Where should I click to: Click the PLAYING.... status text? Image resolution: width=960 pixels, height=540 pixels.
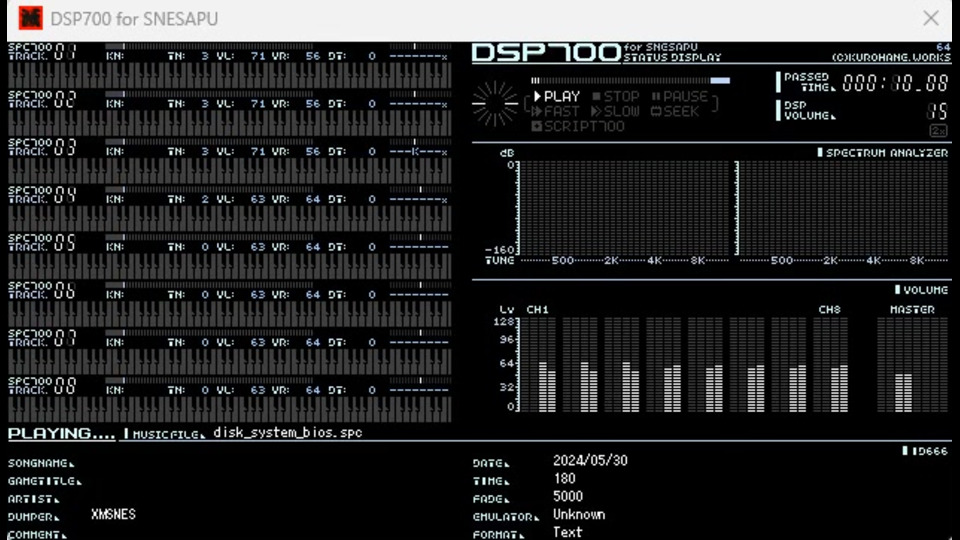click(x=61, y=433)
